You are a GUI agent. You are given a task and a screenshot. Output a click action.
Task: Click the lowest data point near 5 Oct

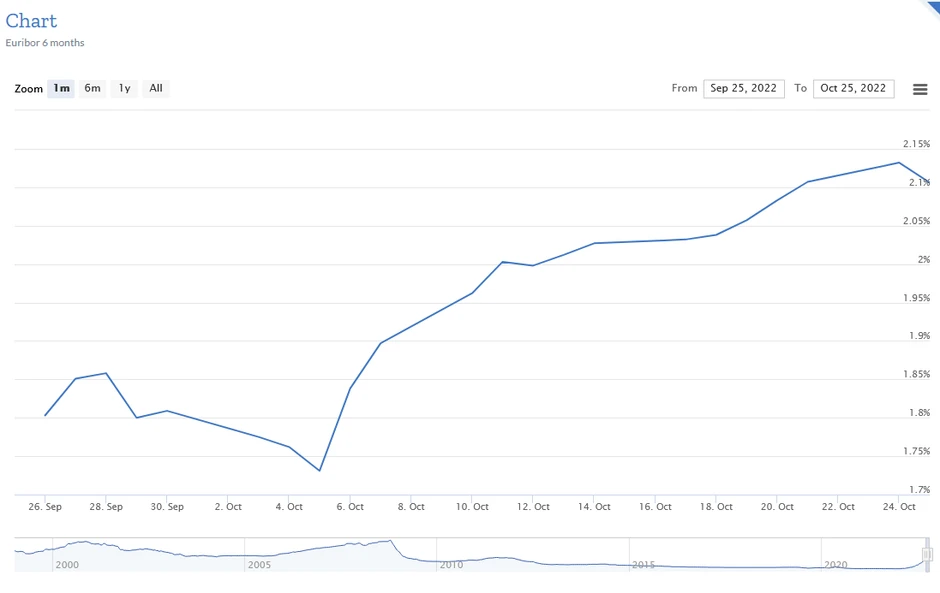coord(319,470)
